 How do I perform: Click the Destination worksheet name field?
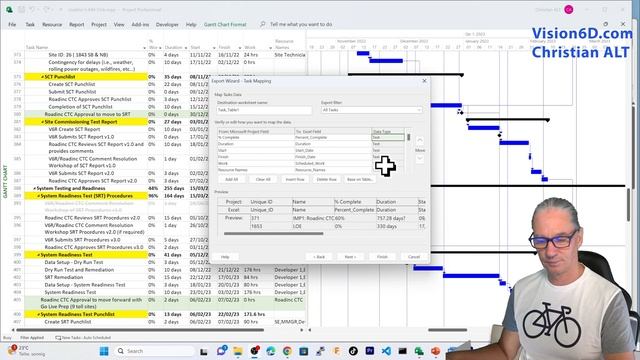[264, 110]
